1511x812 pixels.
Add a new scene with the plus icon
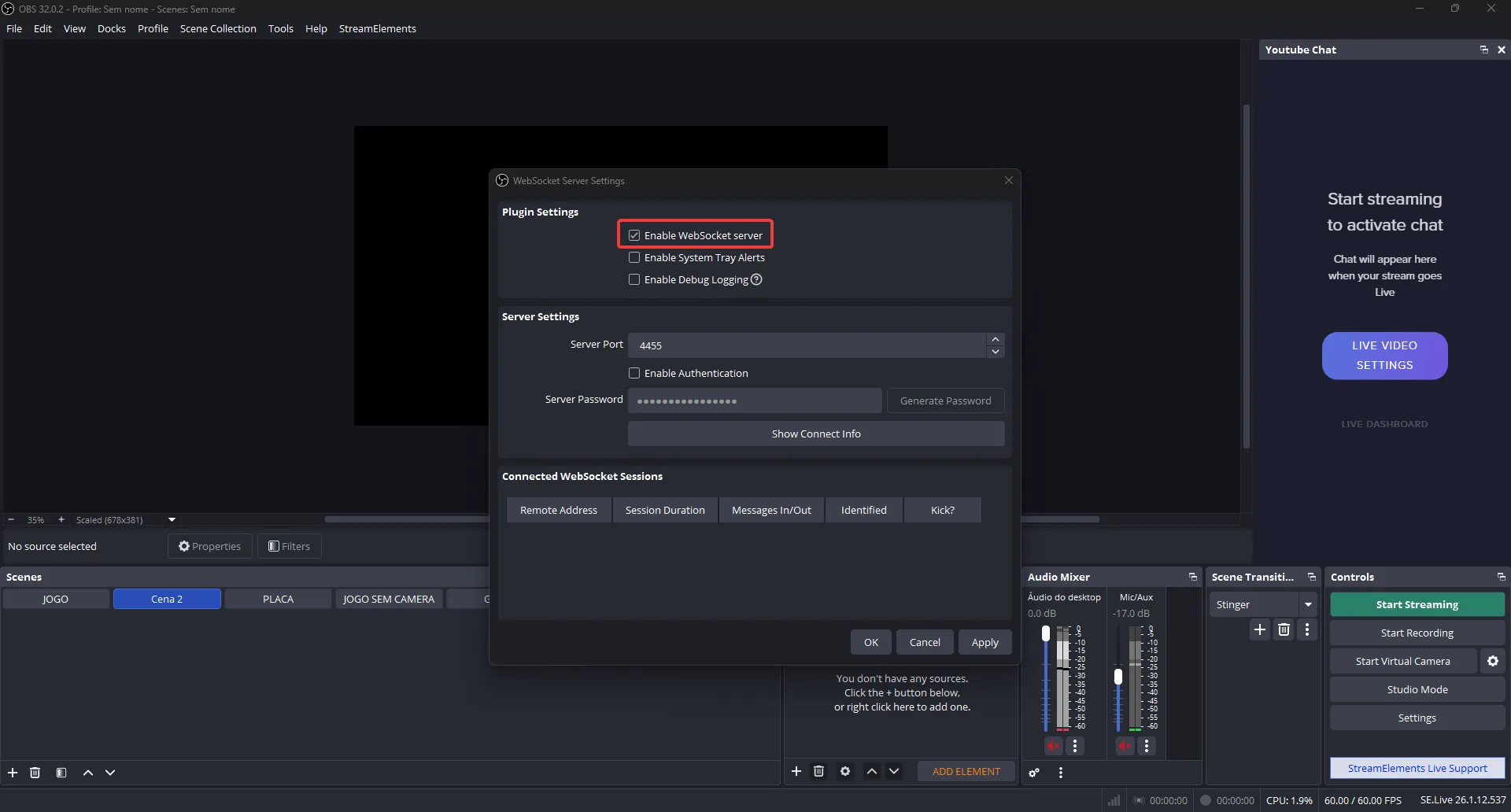tap(13, 773)
